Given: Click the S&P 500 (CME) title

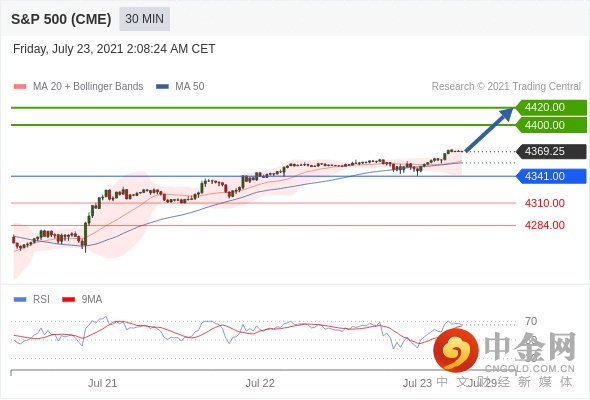Looking at the screenshot, I should coord(61,19).
